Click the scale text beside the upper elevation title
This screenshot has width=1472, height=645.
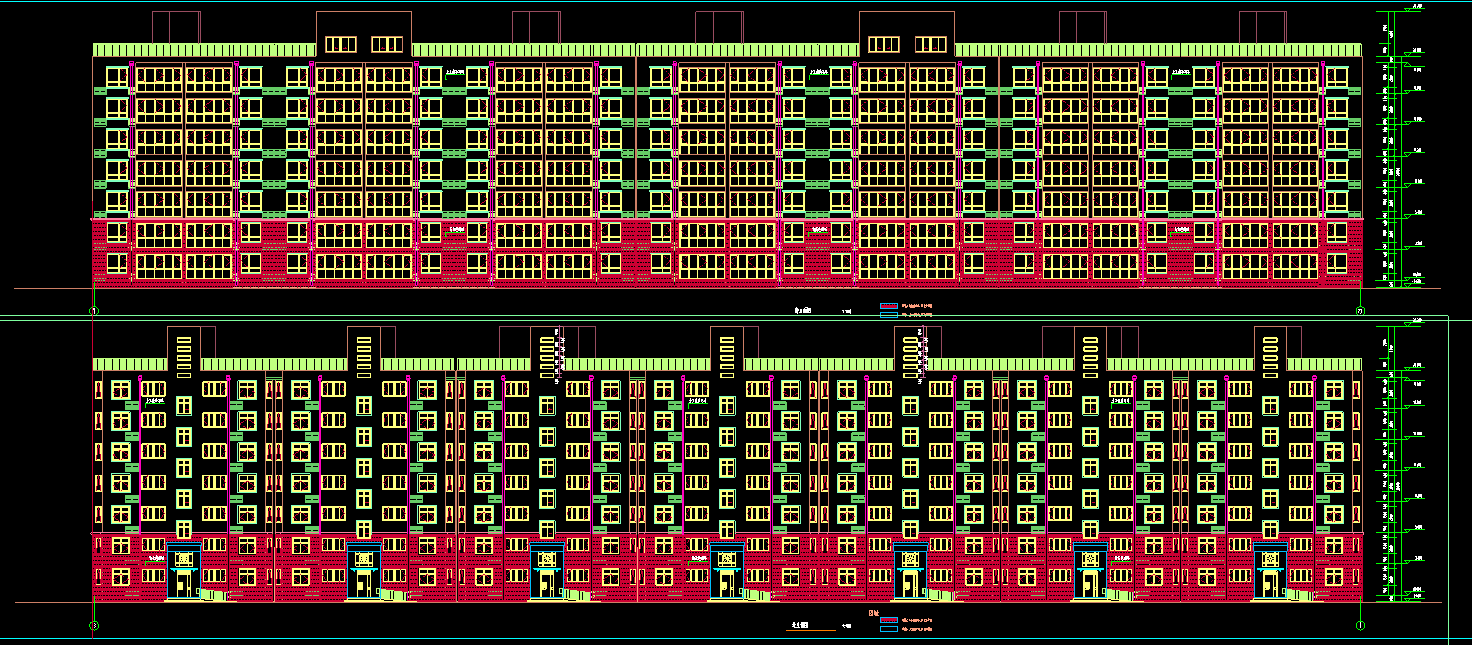pos(847,312)
